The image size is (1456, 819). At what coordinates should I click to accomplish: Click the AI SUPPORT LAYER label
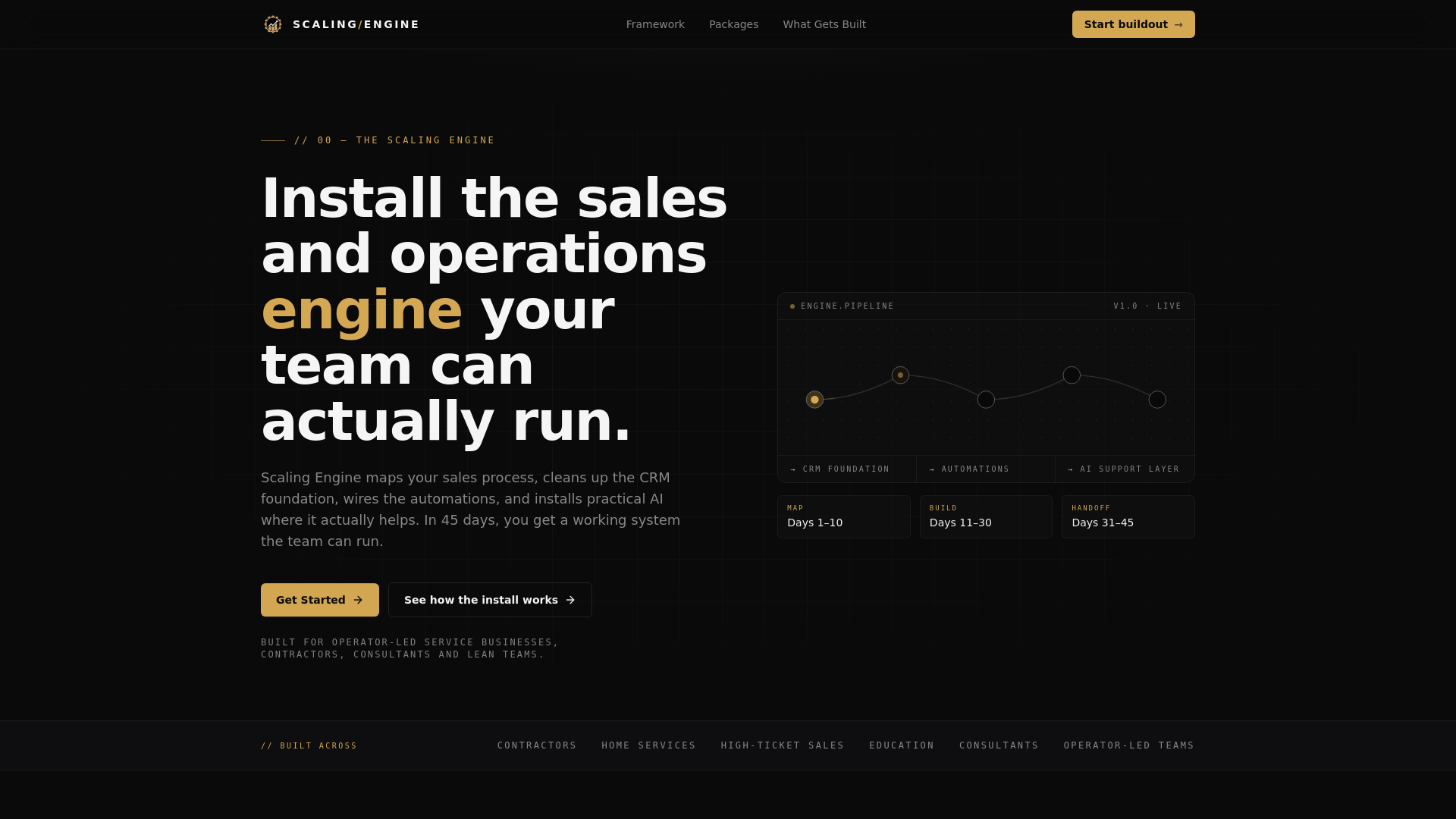pyautogui.click(x=1130, y=469)
